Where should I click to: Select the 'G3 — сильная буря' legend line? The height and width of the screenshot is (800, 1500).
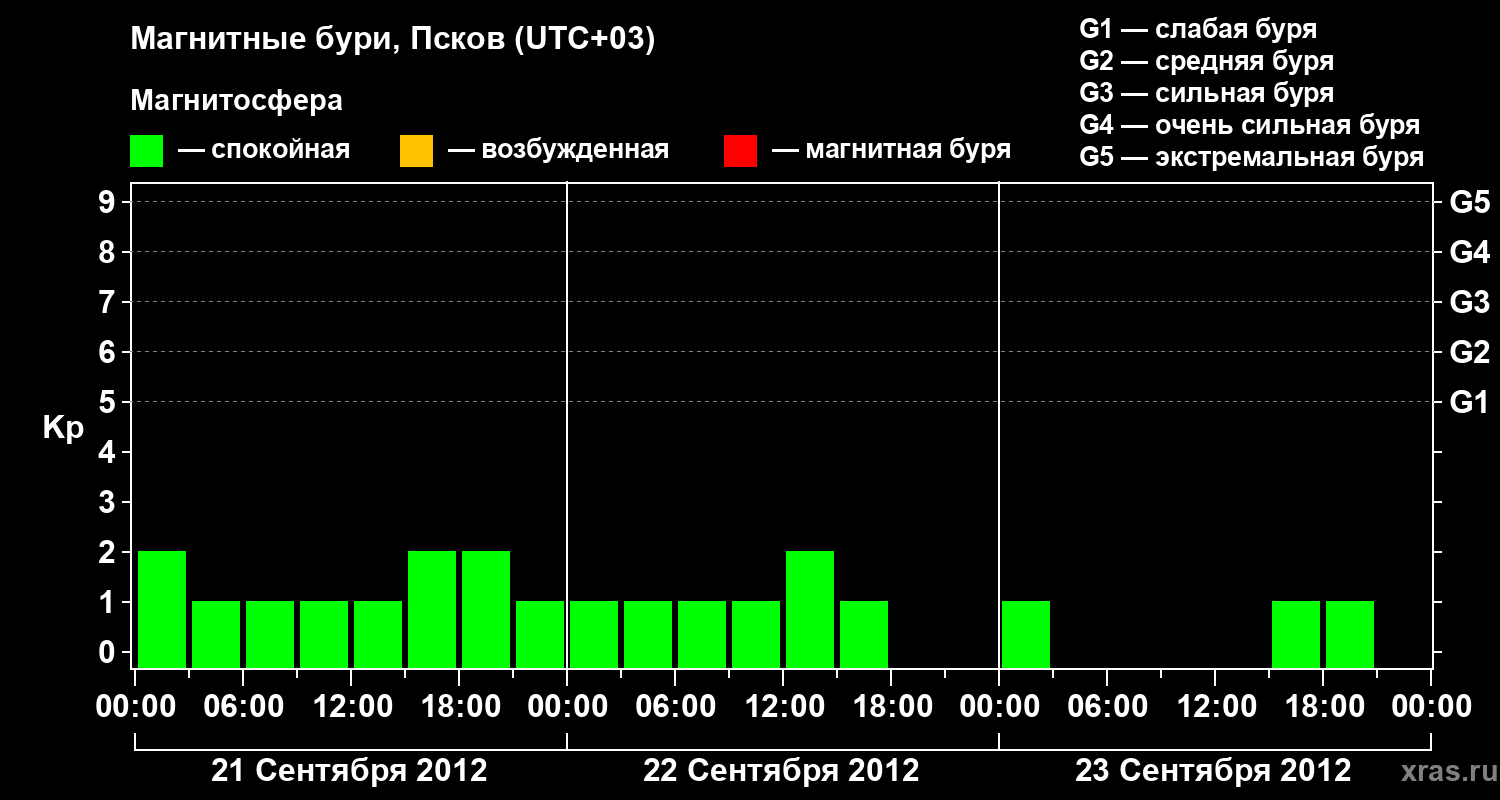pos(1207,93)
